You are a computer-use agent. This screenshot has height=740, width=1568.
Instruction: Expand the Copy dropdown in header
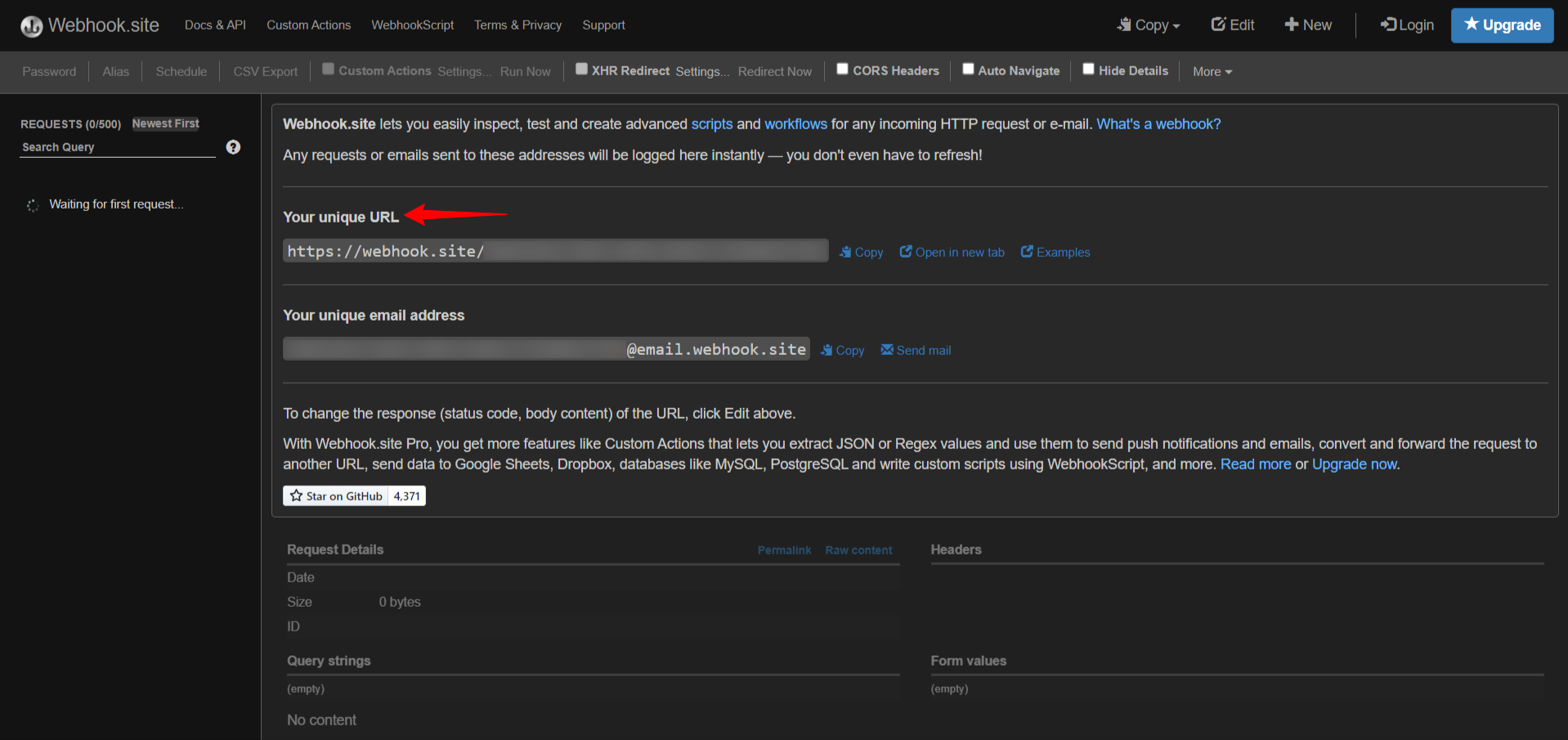(x=1149, y=25)
